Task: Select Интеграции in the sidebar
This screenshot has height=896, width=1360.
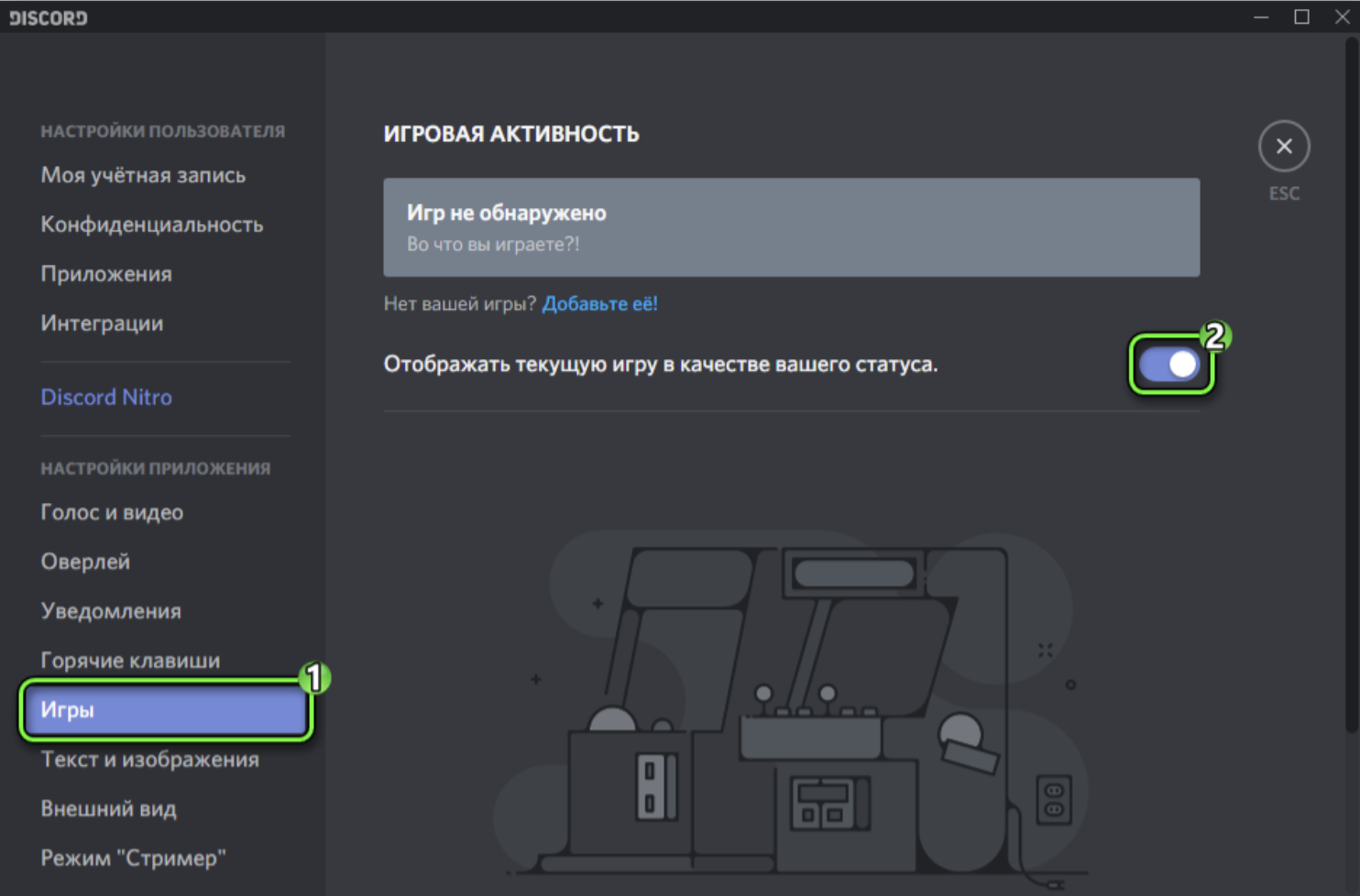Action: pos(102,323)
